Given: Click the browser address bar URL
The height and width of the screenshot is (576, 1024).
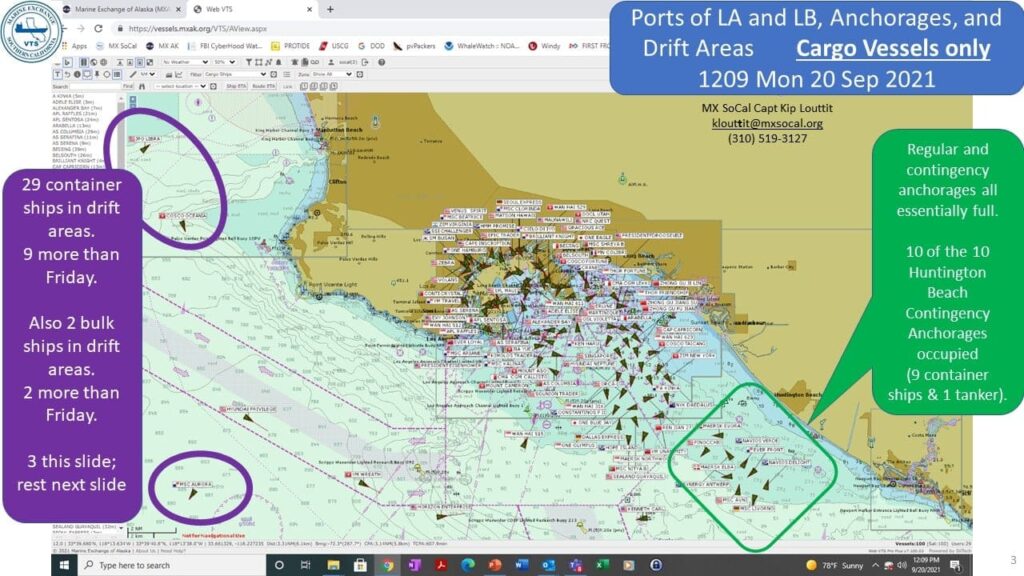Looking at the screenshot, I should pyautogui.click(x=198, y=29).
